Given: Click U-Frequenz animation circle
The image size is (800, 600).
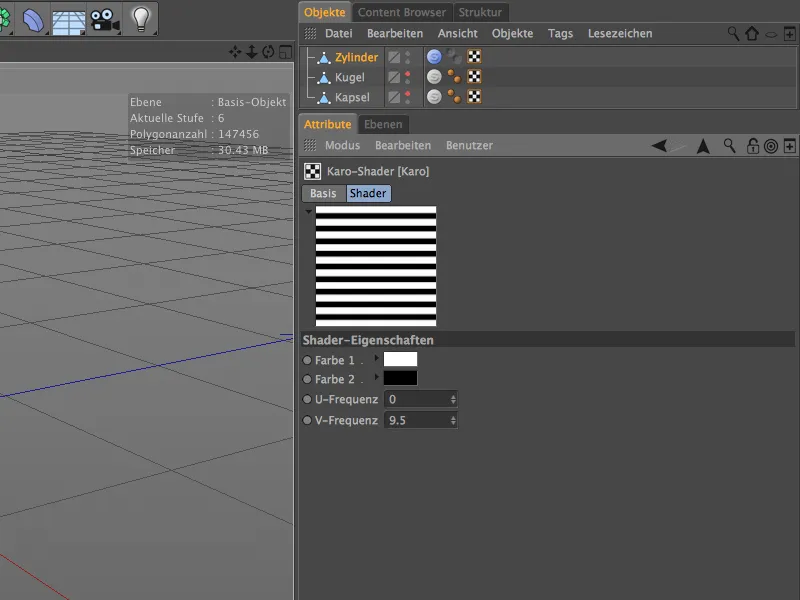Looking at the screenshot, I should tap(307, 399).
